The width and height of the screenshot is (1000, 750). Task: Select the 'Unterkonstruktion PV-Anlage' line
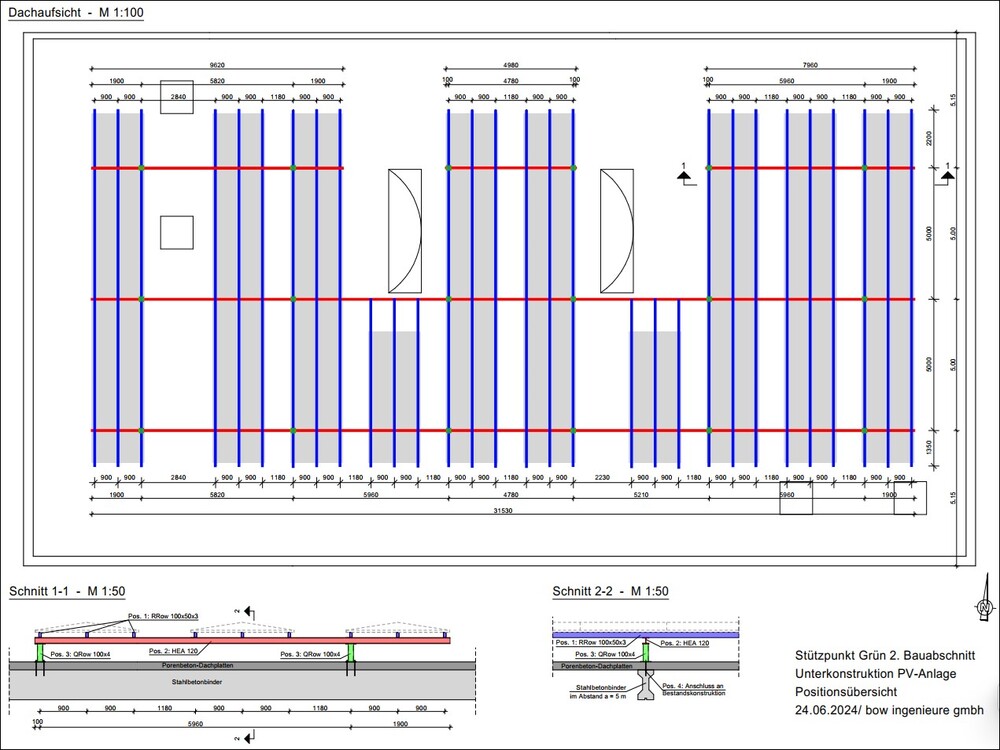click(x=875, y=673)
